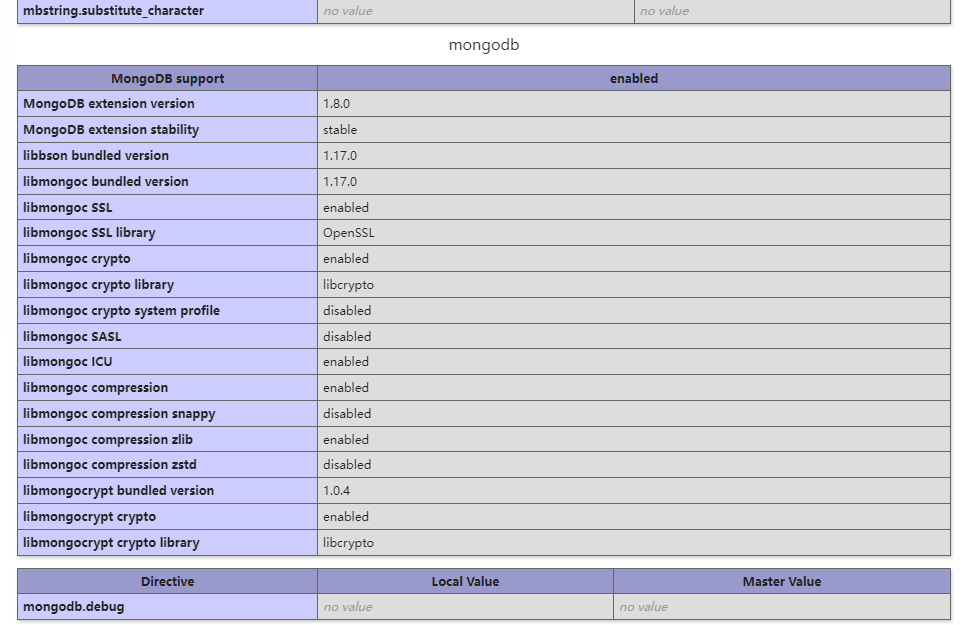The image size is (970, 625).
Task: Click the "enabled" header beside MongoDB support
Action: tap(633, 79)
